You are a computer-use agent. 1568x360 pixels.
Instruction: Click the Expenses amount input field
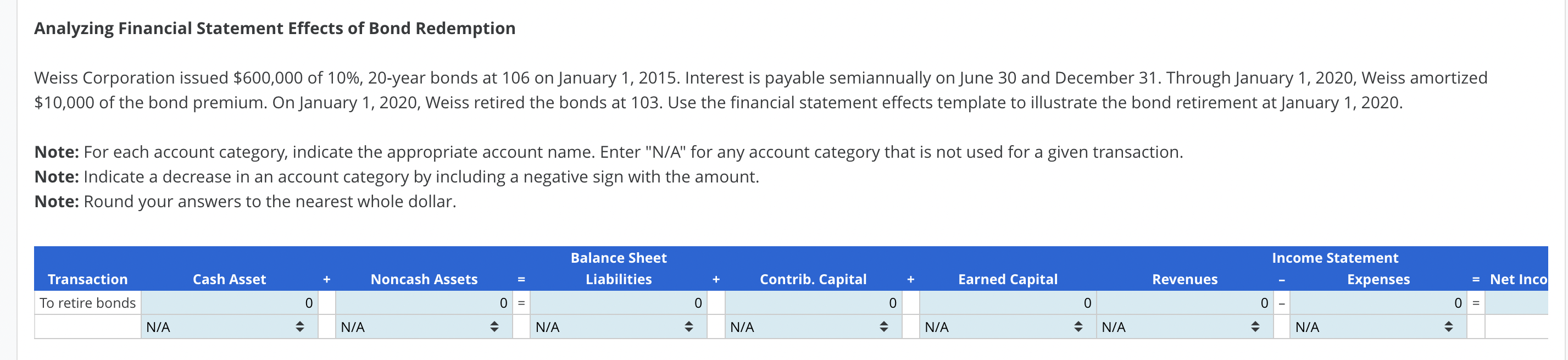tap(1378, 302)
